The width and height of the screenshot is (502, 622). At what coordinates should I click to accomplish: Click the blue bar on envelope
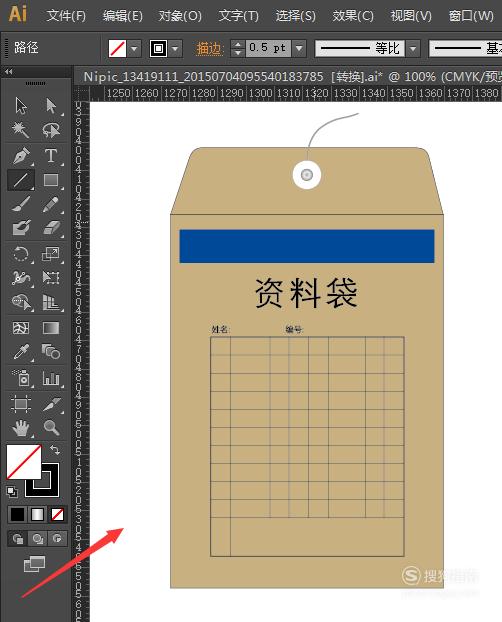[x=307, y=246]
